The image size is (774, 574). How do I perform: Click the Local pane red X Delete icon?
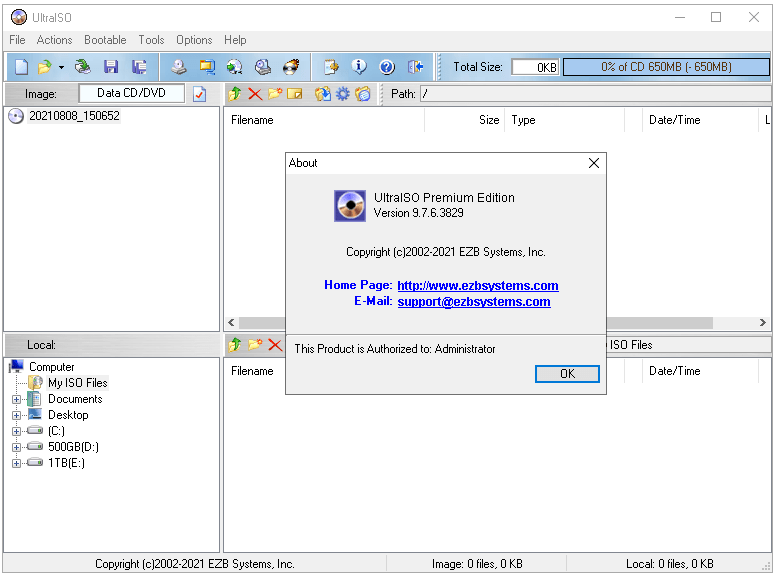point(275,345)
